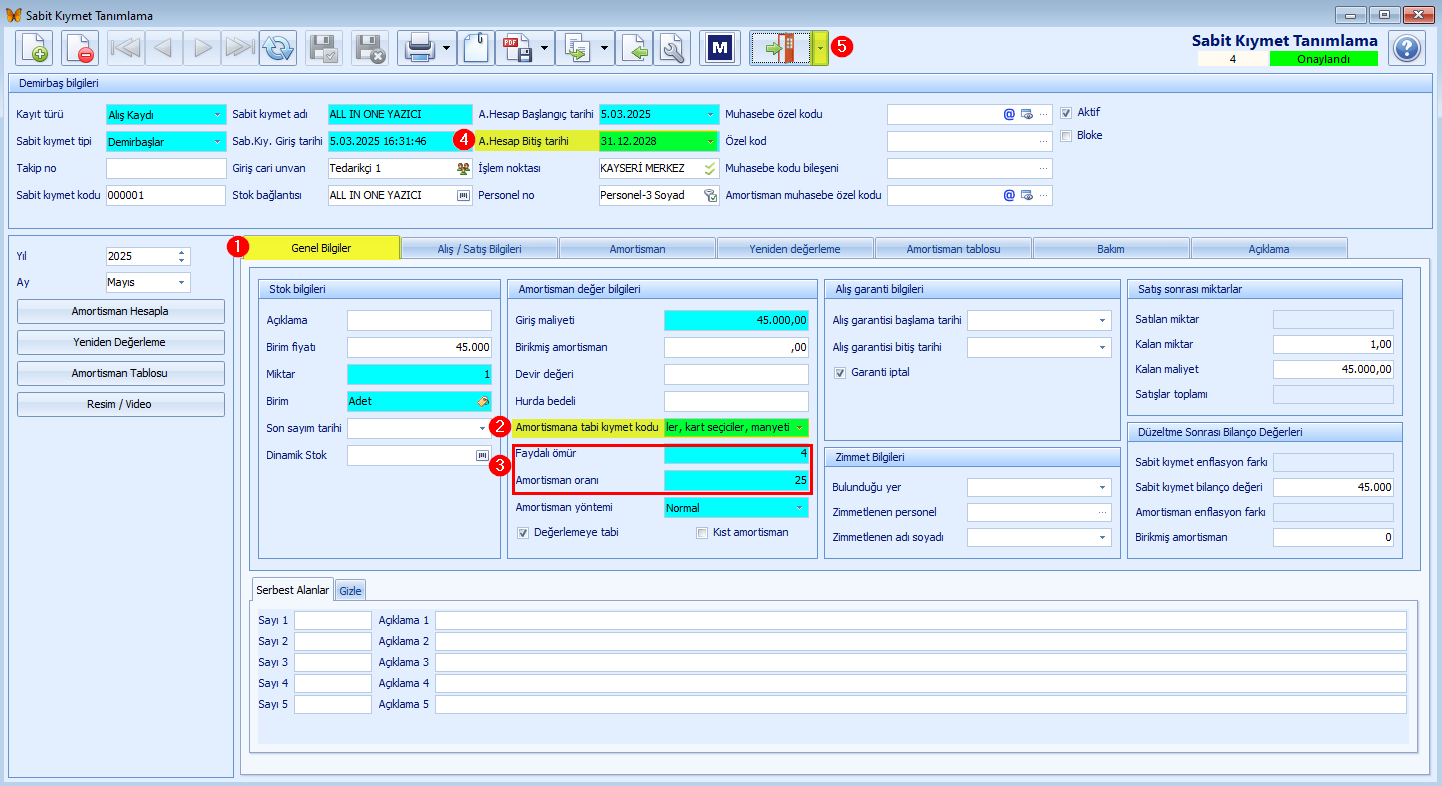Go to the next record
Image resolution: width=1442 pixels, height=786 pixels.
point(202,48)
